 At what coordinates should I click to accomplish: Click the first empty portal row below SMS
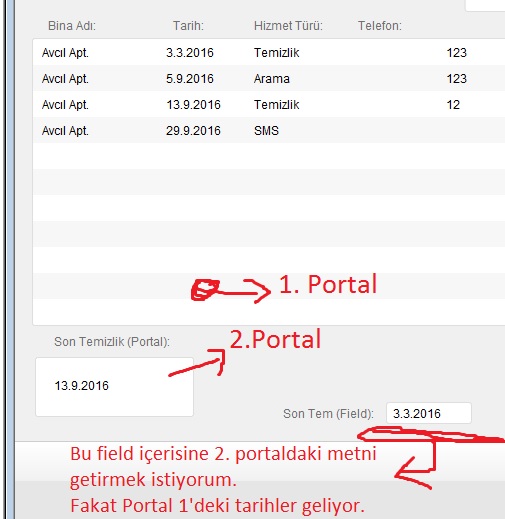(269, 156)
